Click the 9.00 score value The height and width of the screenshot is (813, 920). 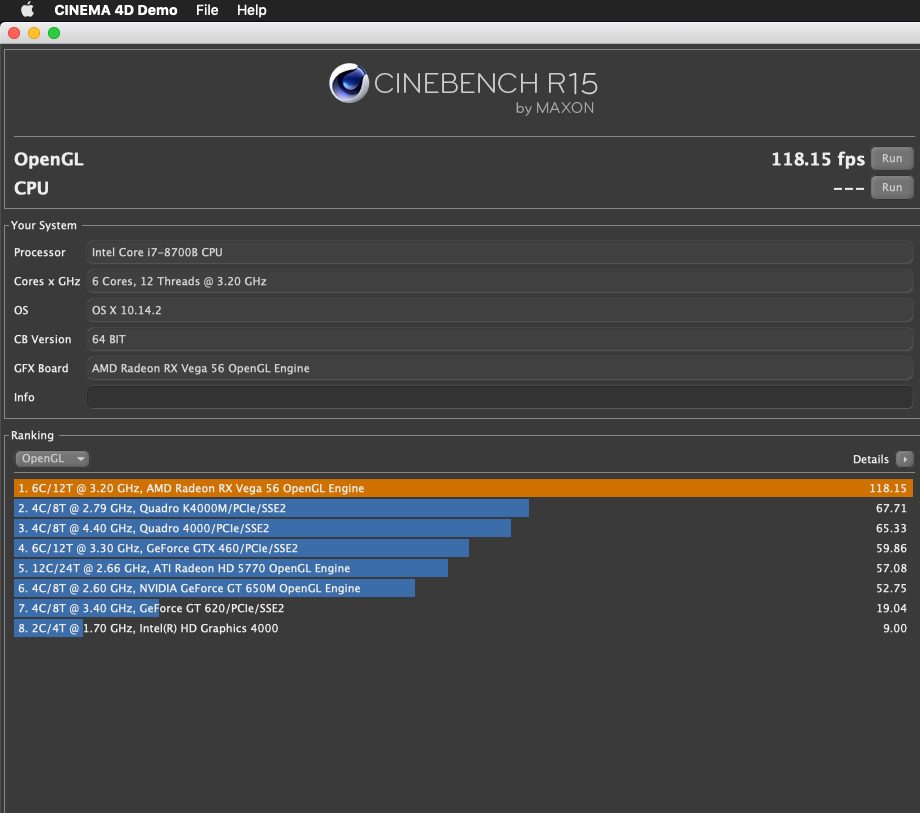point(895,628)
